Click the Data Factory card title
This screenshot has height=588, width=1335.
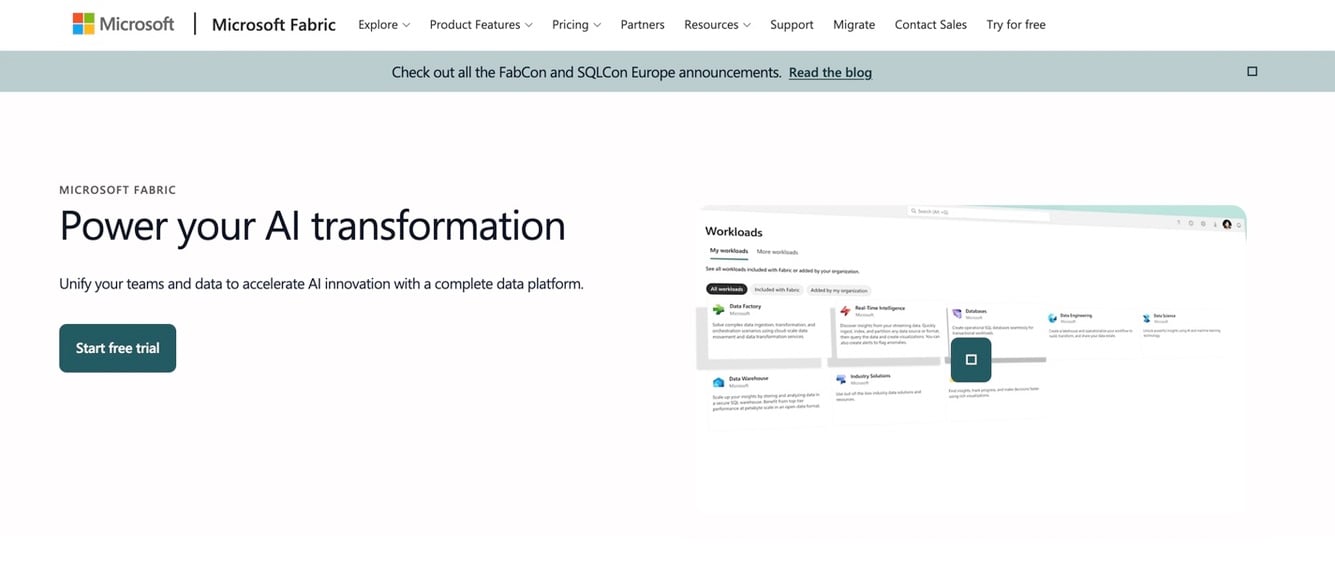745,307
